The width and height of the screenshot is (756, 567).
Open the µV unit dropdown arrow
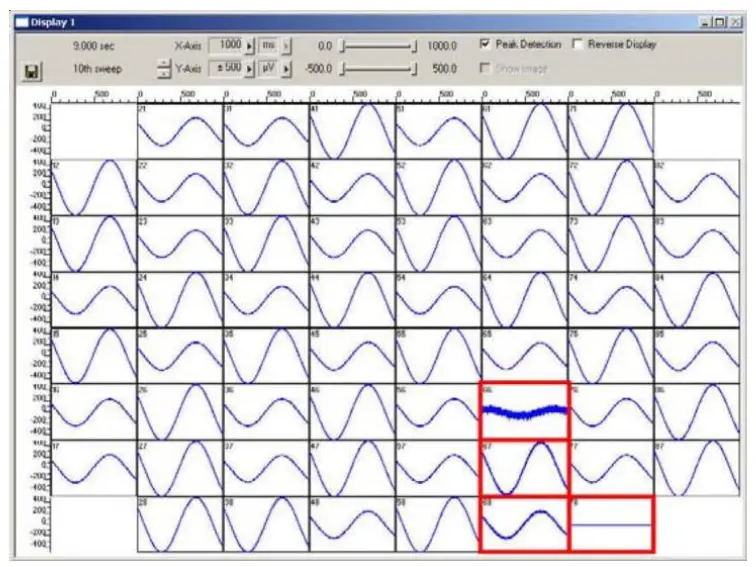click(286, 69)
